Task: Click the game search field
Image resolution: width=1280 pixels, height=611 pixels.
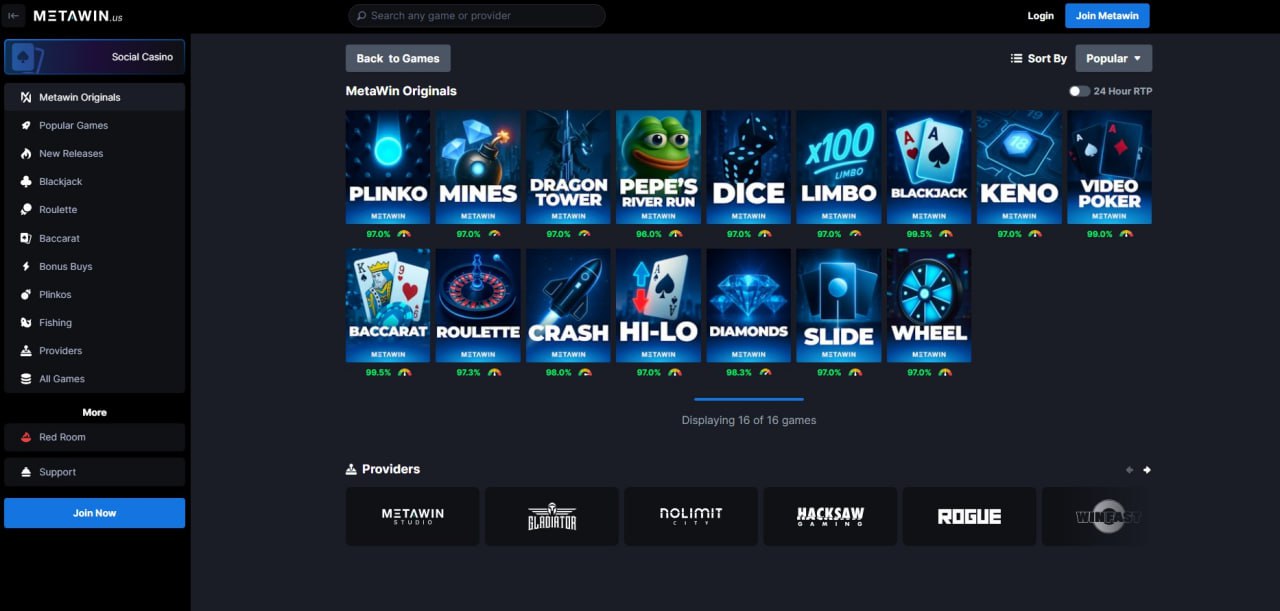Action: point(477,16)
